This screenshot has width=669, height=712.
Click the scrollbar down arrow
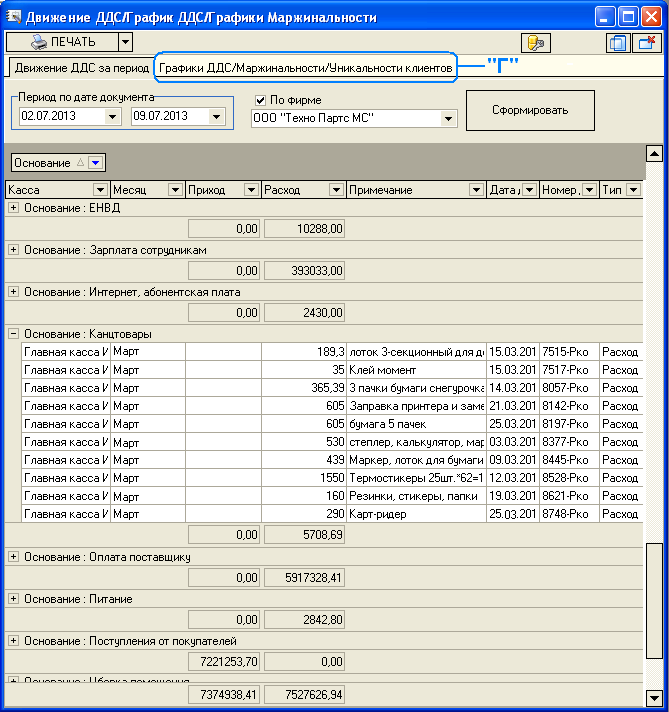[x=654, y=698]
